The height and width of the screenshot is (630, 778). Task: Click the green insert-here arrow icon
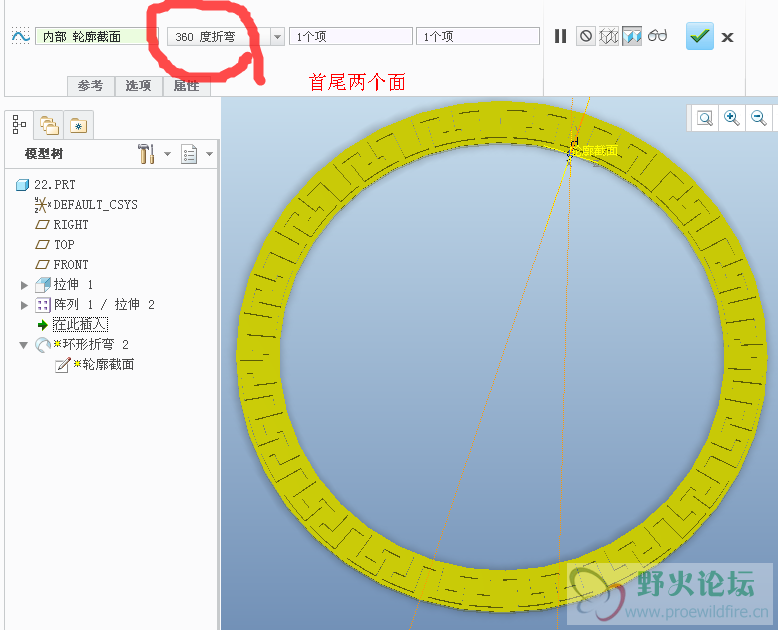[x=43, y=325]
